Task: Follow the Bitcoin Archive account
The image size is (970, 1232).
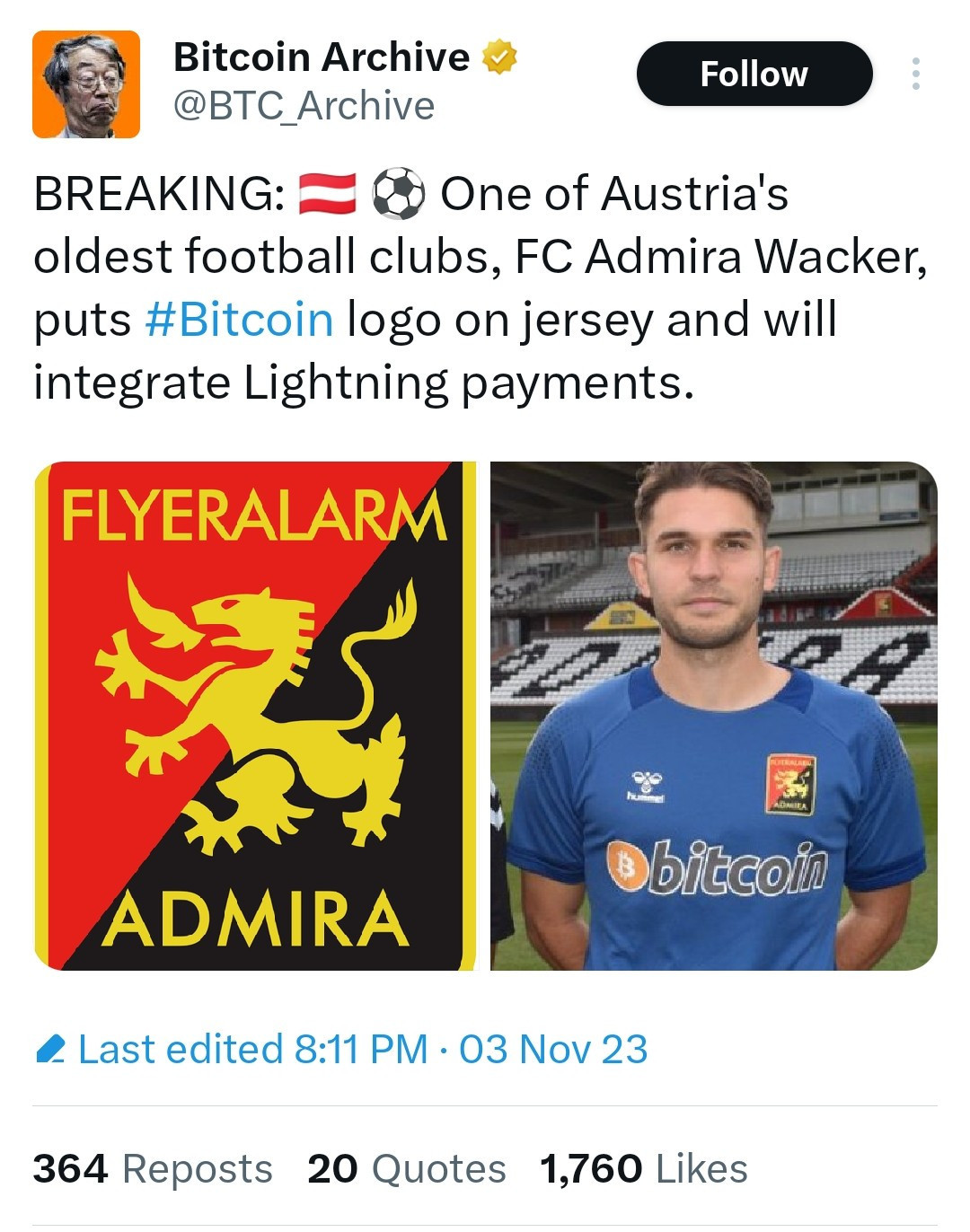Action: [x=754, y=74]
